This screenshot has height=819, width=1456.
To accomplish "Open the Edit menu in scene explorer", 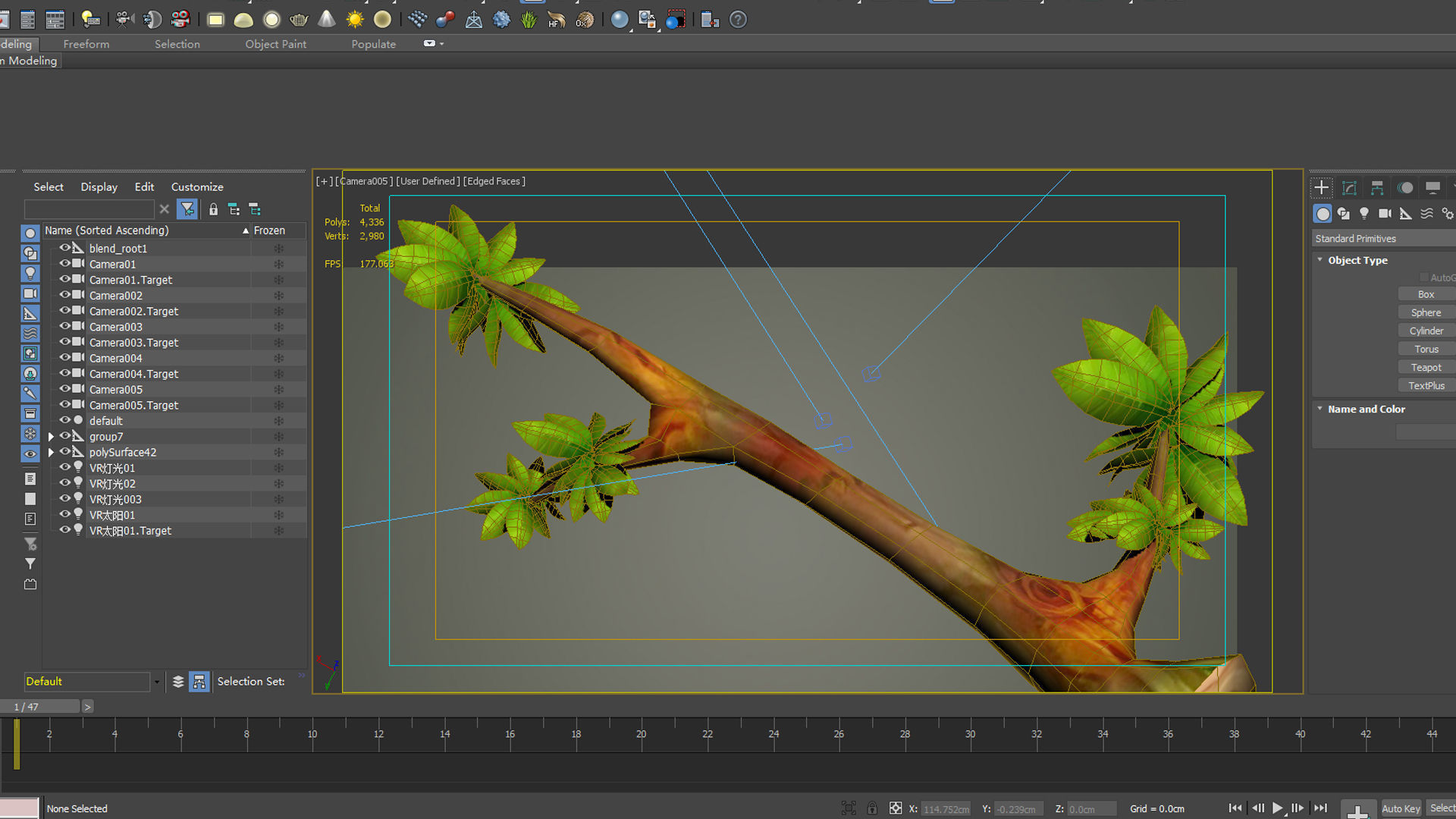I will (144, 187).
